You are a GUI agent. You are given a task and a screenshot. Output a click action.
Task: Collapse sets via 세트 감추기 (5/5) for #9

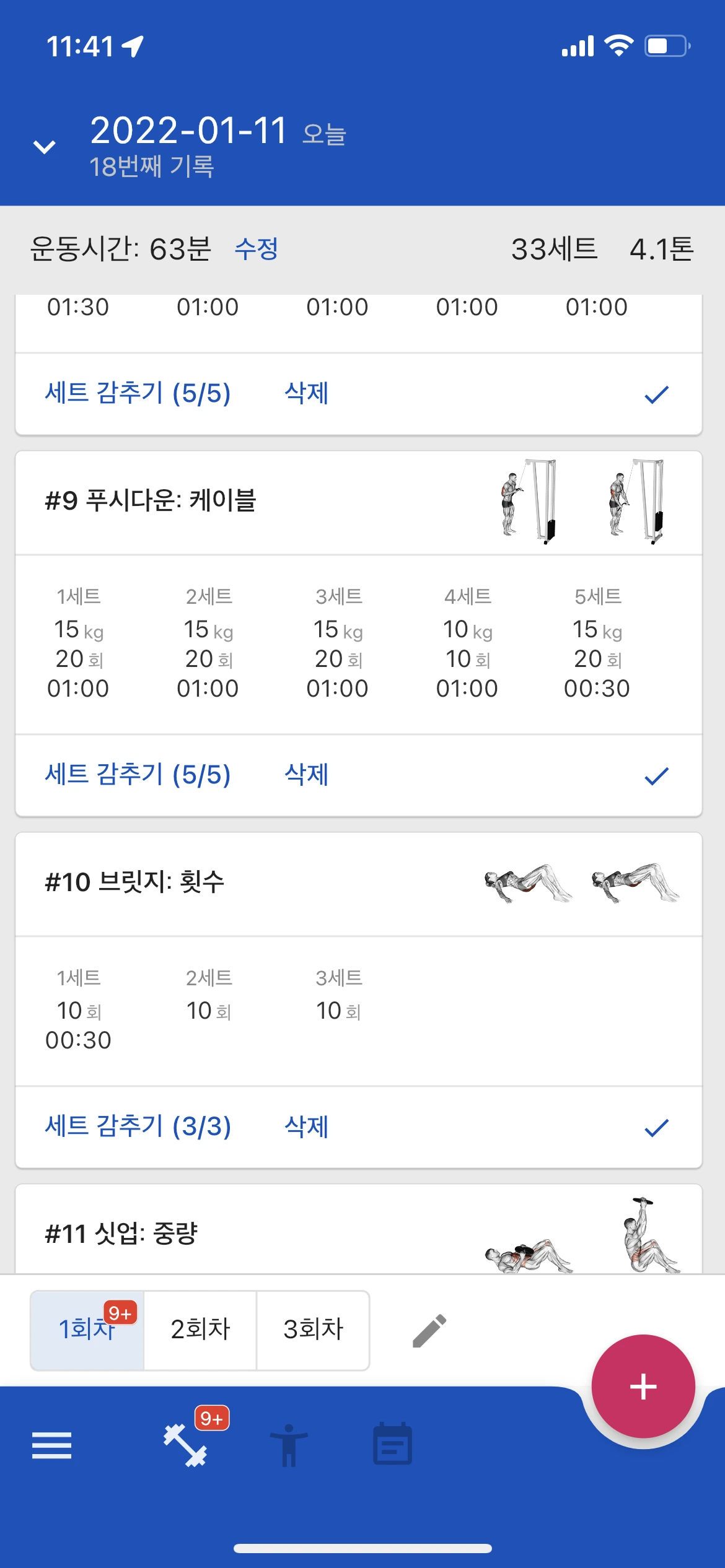[x=138, y=775]
